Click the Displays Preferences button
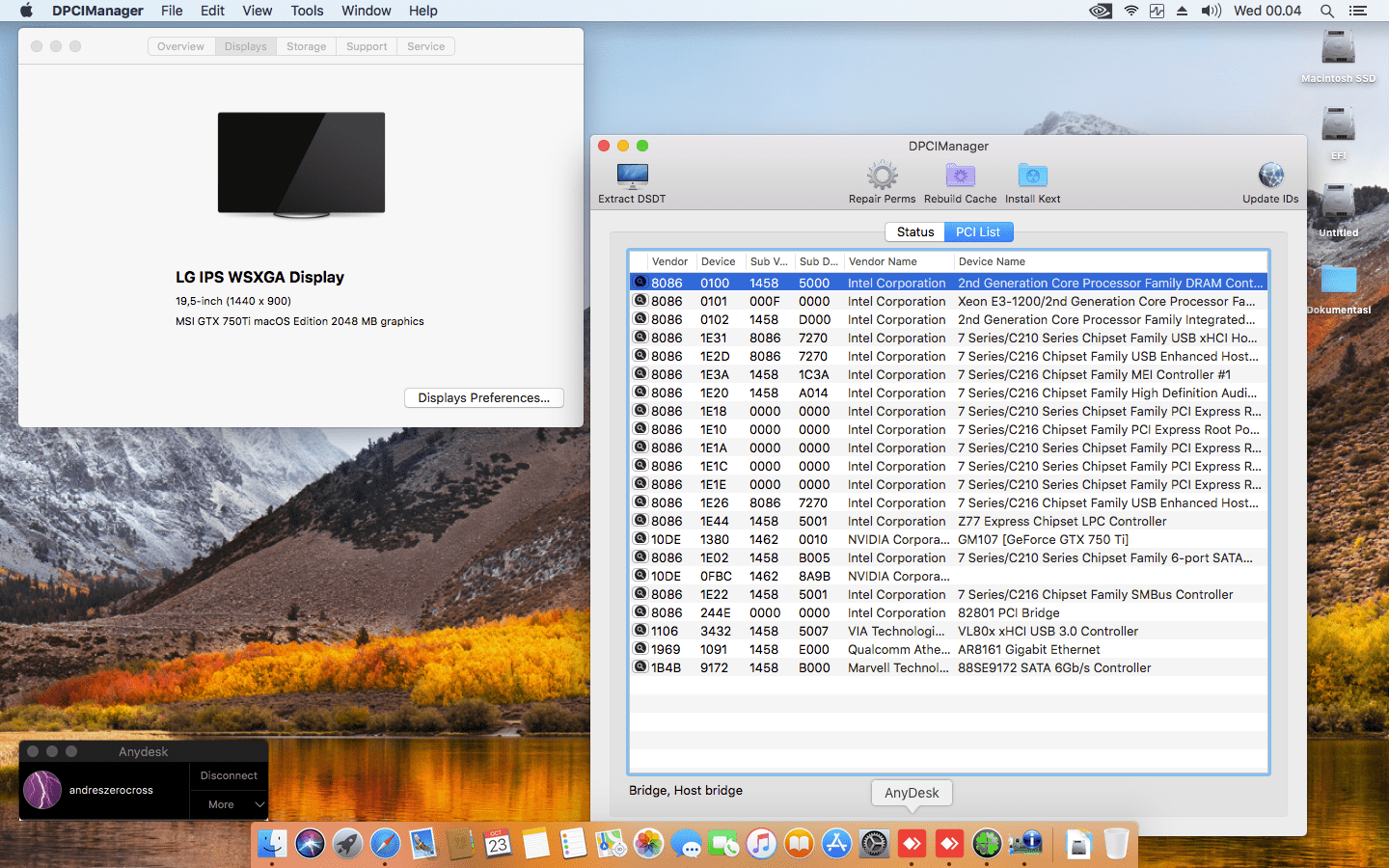This screenshot has width=1389, height=868. click(x=483, y=398)
